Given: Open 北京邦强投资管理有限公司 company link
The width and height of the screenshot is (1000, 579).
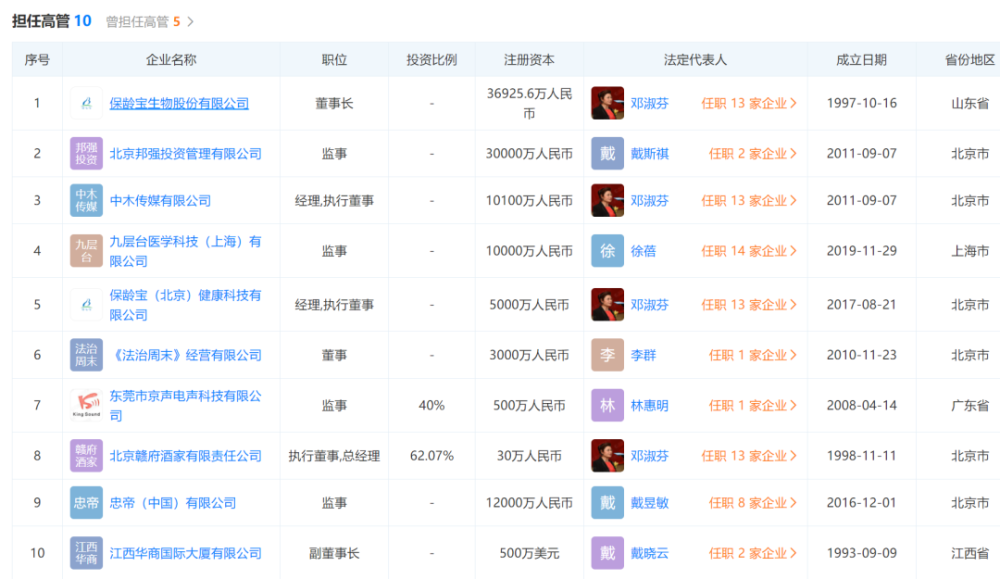Looking at the screenshot, I should click(188, 153).
